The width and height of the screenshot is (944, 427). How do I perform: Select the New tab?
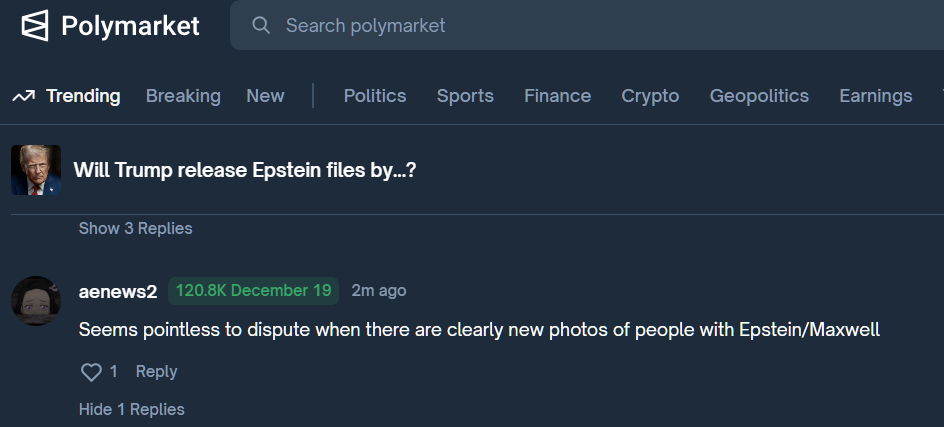coord(265,96)
